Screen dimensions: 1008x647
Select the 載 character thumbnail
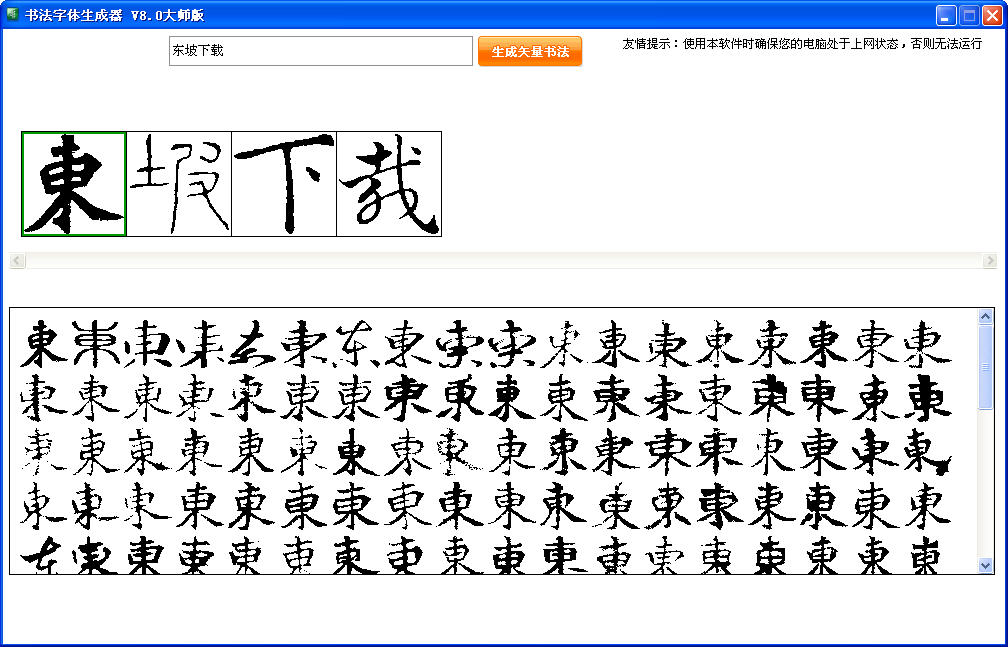(x=389, y=184)
